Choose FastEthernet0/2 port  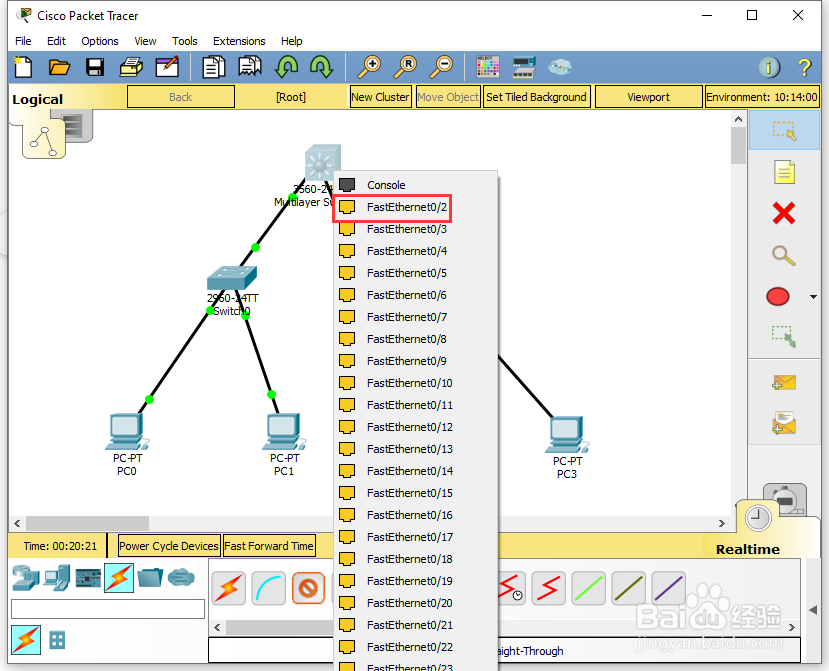416,207
